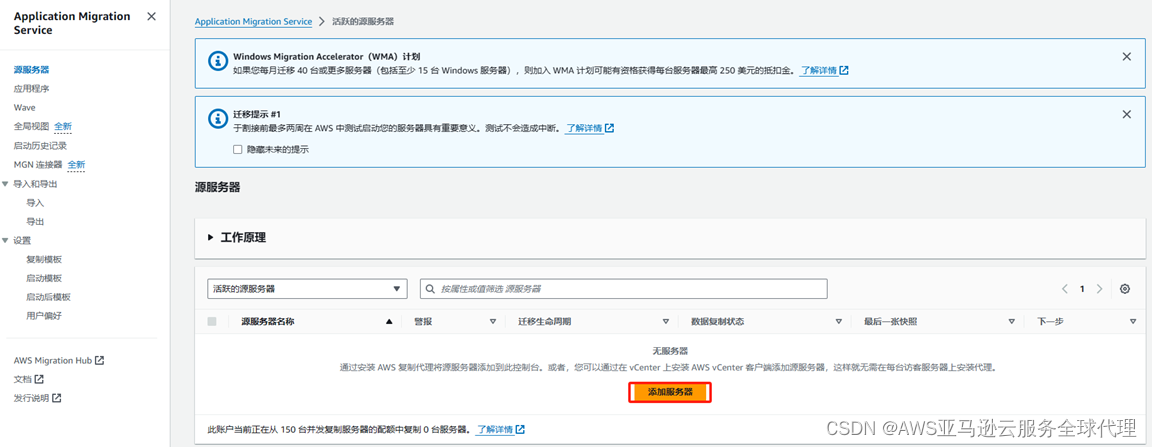Open 源服务器 in the sidebar
1152x447 pixels.
point(32,70)
